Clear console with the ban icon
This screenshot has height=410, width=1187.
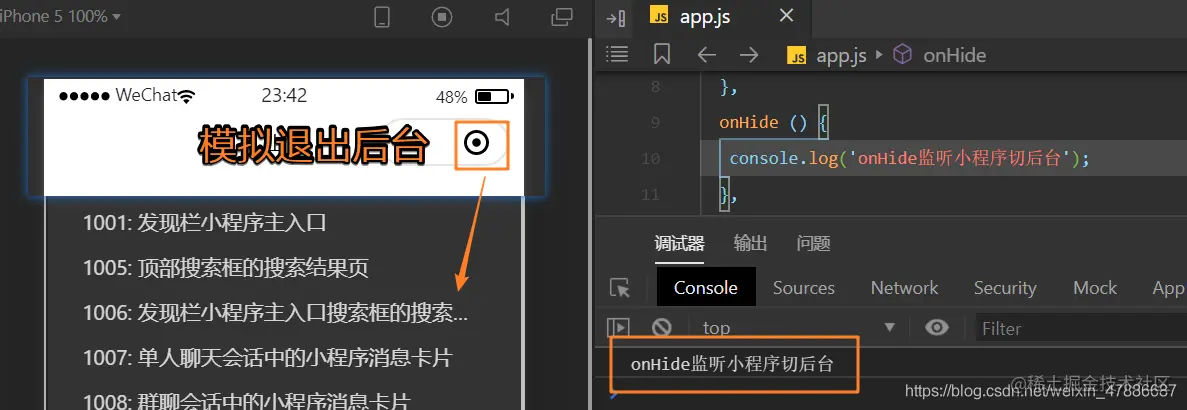662,327
